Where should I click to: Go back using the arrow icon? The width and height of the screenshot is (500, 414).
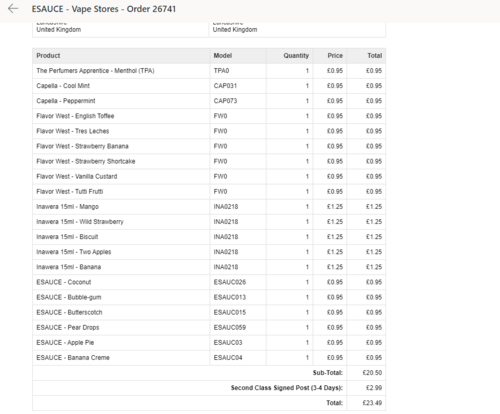pos(13,9)
